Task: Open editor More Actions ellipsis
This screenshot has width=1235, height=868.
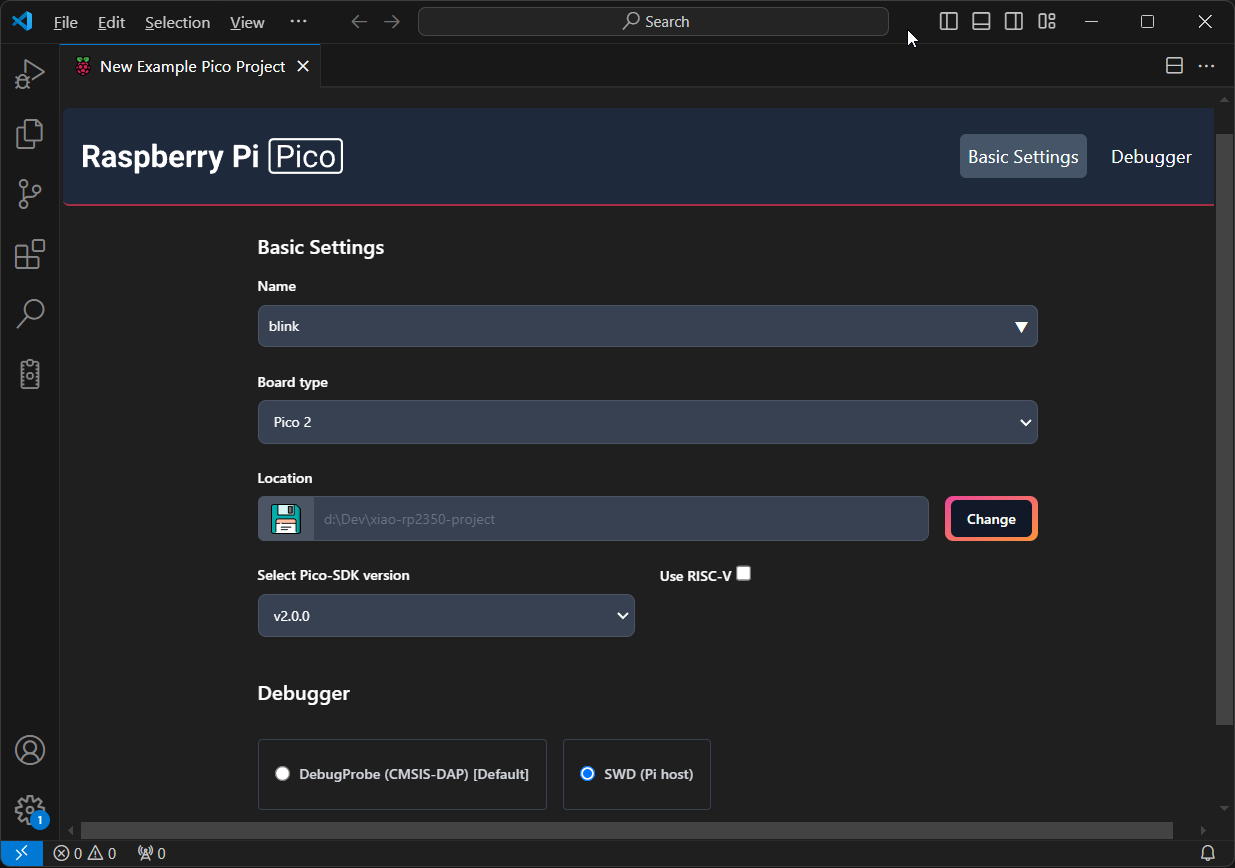Action: tap(1207, 66)
